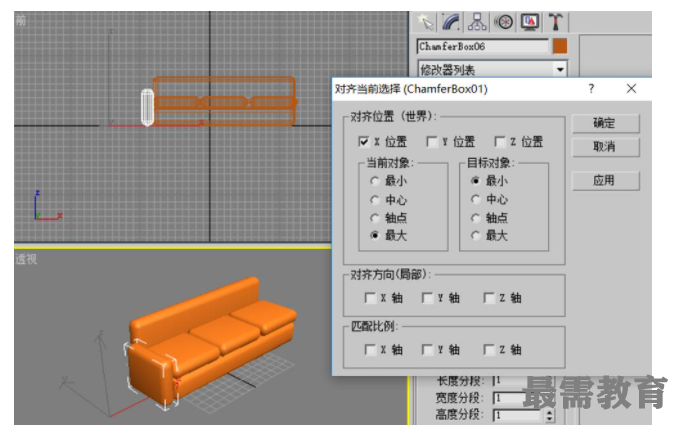Click the 高度分段 spinner arrows
The image size is (674, 432).
coord(549,415)
